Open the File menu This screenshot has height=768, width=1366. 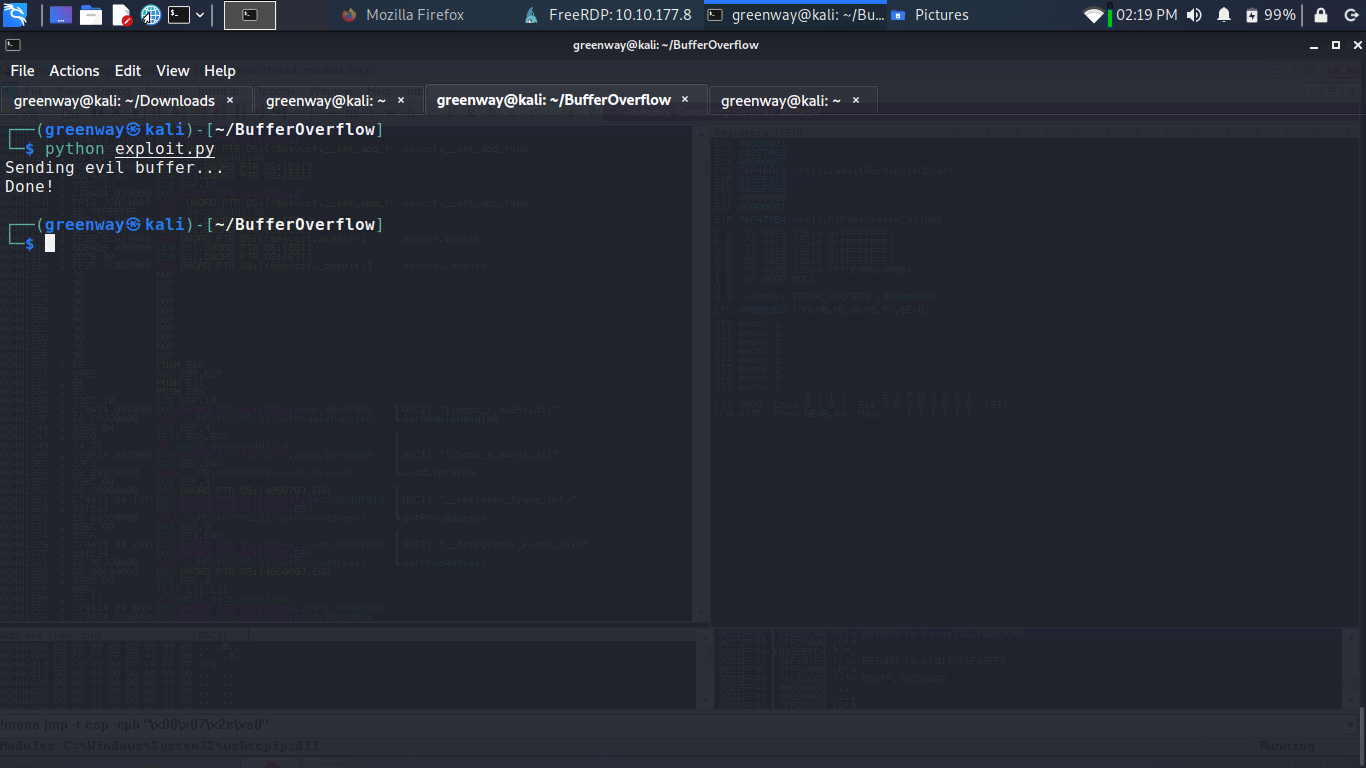point(22,71)
